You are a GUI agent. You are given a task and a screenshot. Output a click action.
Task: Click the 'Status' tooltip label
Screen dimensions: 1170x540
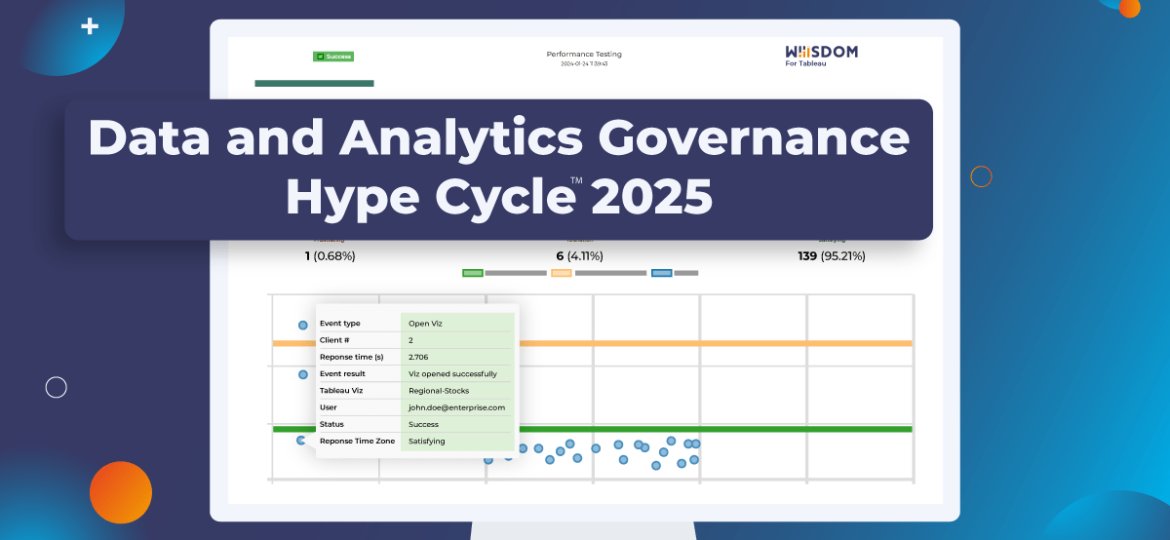331,424
